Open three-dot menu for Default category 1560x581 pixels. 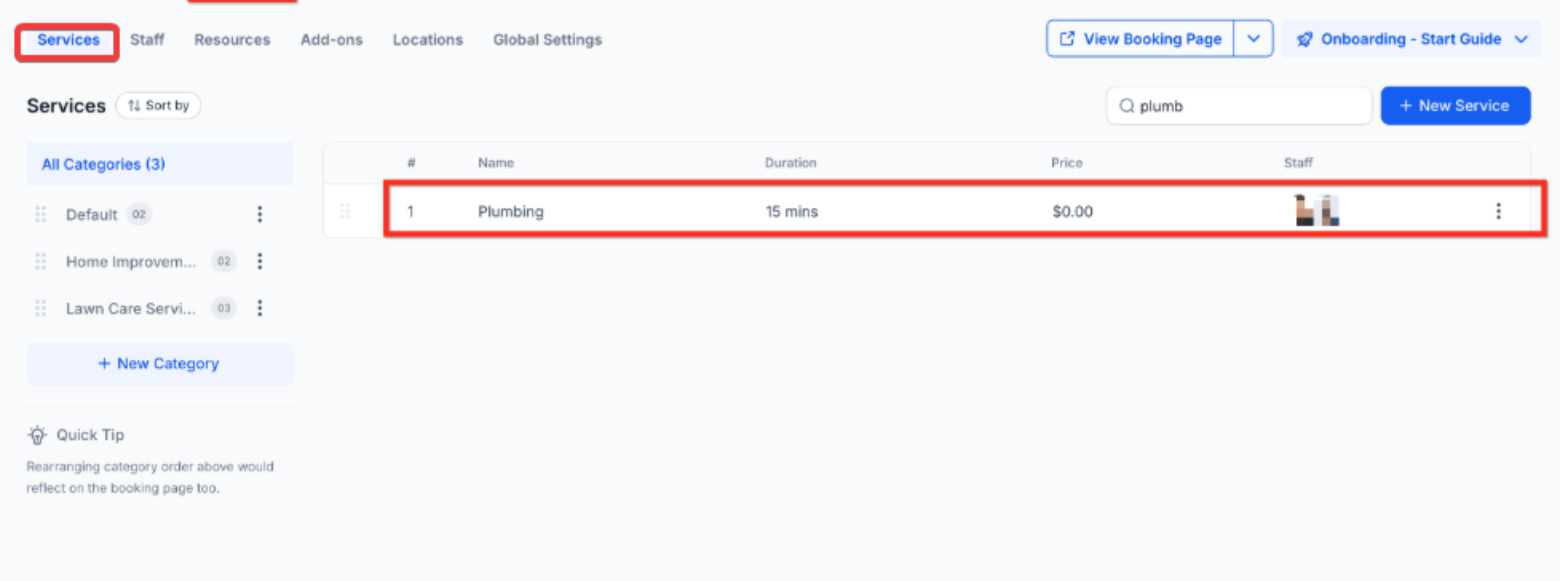260,214
